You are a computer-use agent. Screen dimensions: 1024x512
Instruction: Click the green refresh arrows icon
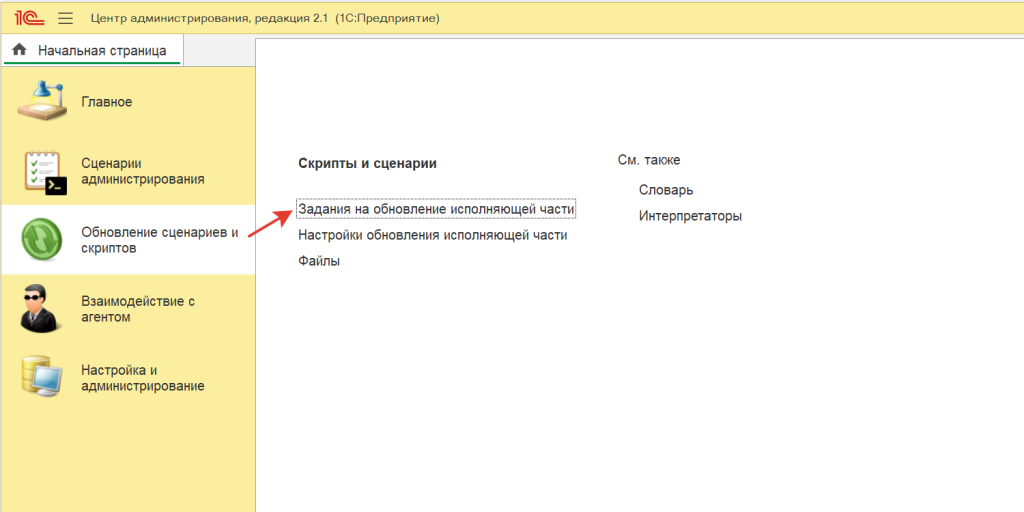(x=43, y=240)
